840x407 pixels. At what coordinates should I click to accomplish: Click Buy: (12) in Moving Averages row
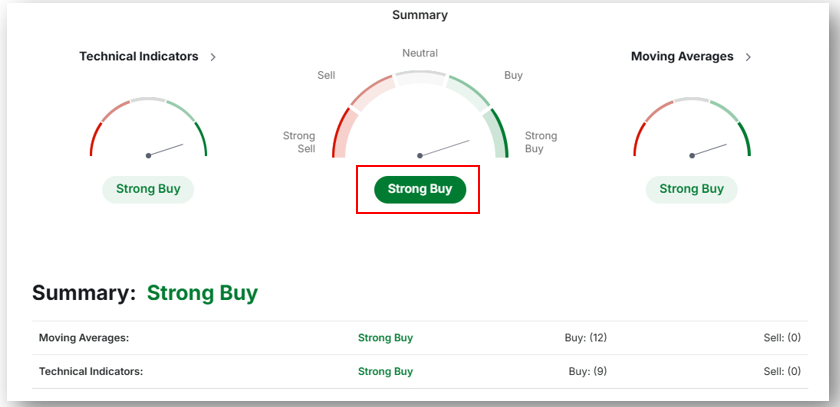(586, 338)
